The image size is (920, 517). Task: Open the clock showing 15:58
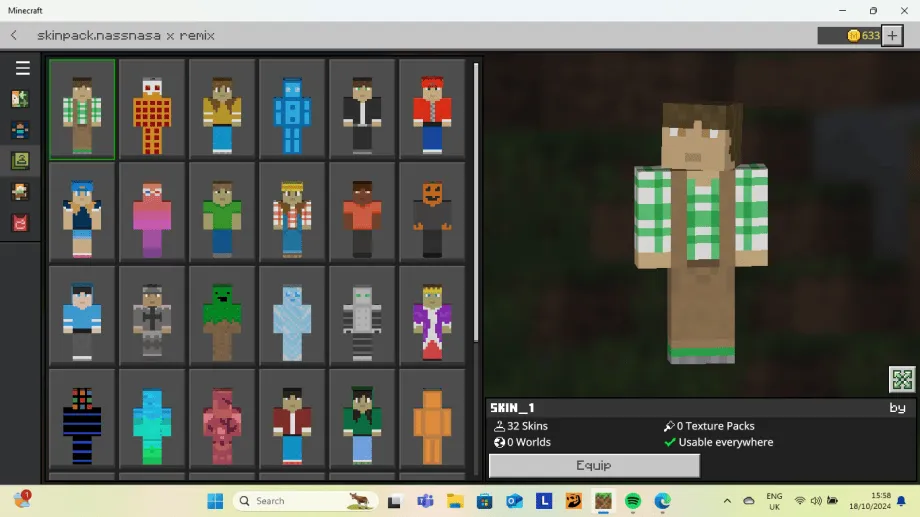870,501
